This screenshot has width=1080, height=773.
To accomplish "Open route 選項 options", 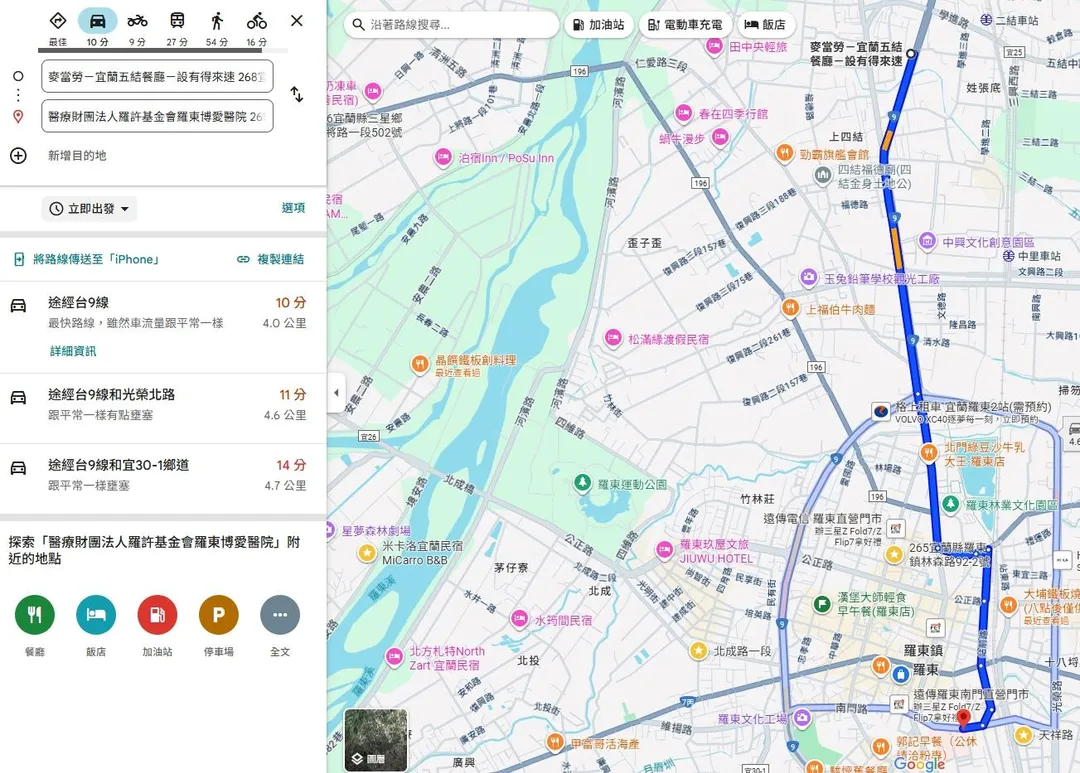I will point(293,208).
